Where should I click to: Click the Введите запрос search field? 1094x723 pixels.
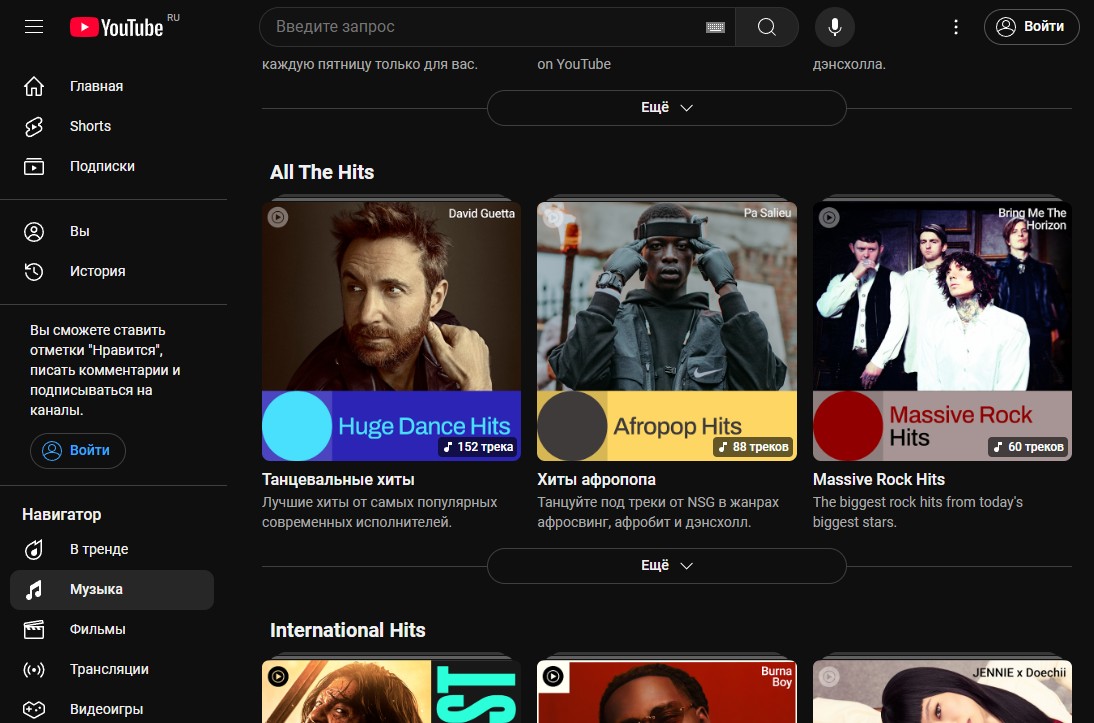click(480, 27)
